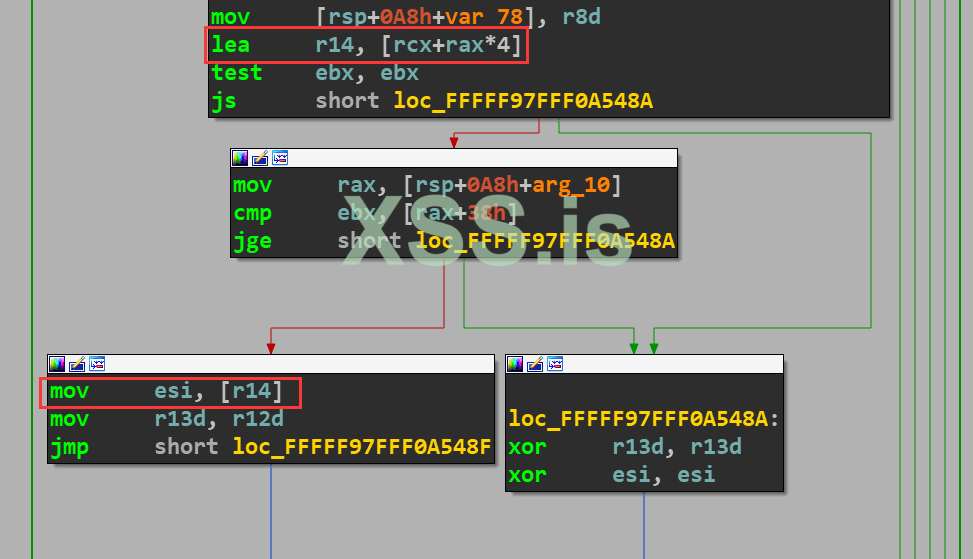The width and height of the screenshot is (973, 559).
Task: Click the pencil edit icon on the cmp ebx node
Action: click(x=260, y=158)
